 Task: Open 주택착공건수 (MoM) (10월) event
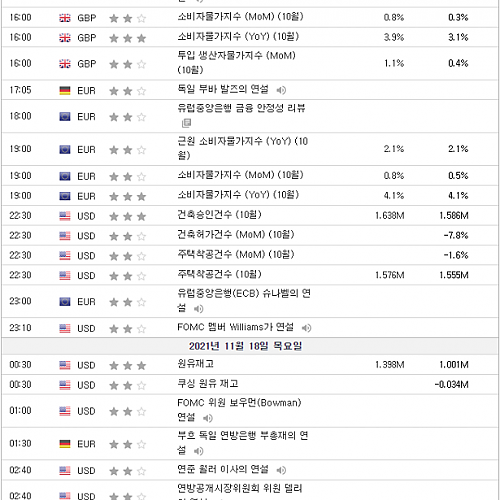click(236, 255)
